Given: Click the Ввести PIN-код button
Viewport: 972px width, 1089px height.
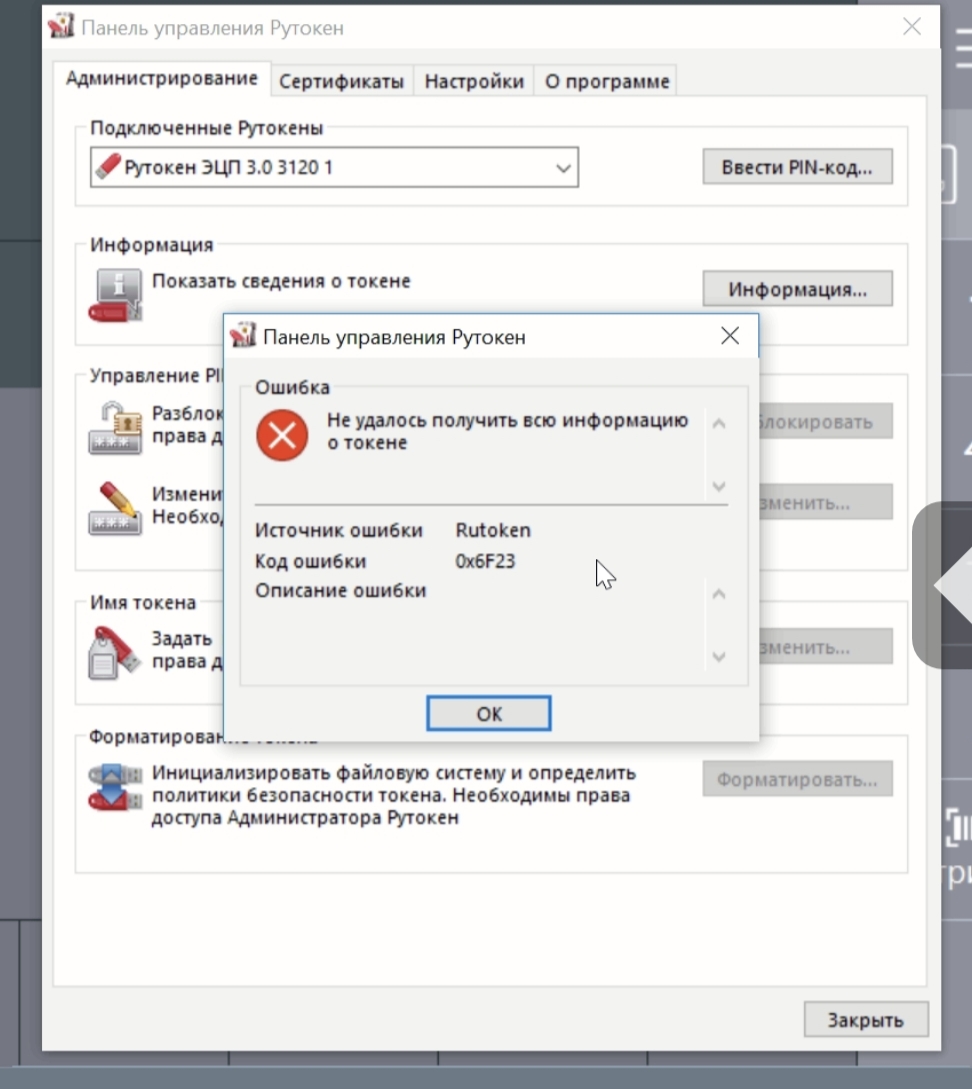Looking at the screenshot, I should (x=797, y=167).
